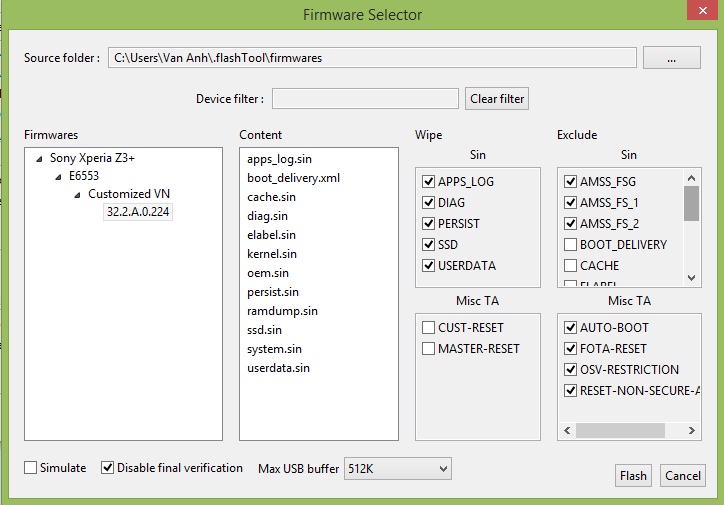Check the BOOT_DELIVERY exclude option

pyautogui.click(x=570, y=245)
